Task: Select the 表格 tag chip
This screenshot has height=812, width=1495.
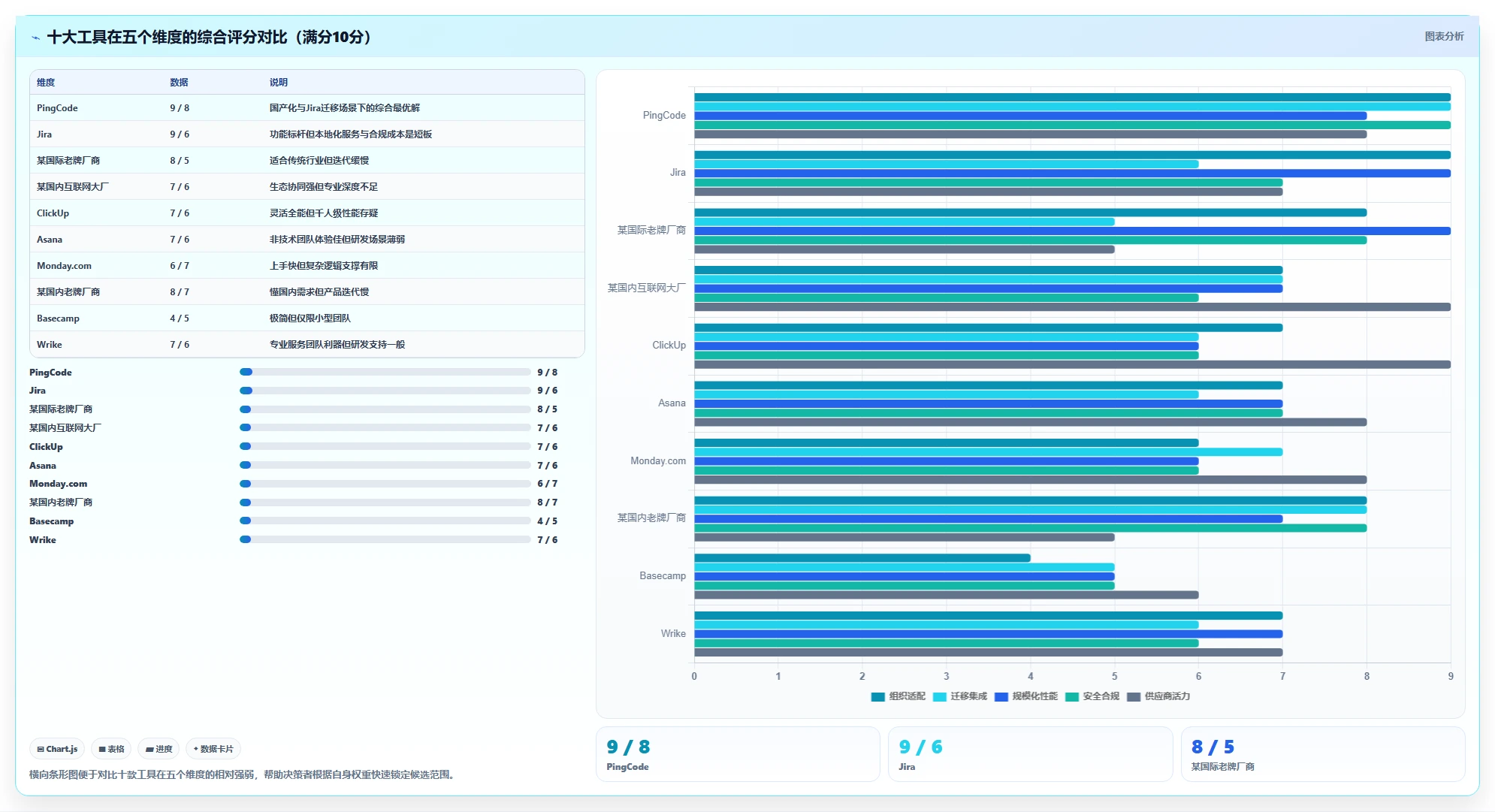Action: click(x=111, y=749)
